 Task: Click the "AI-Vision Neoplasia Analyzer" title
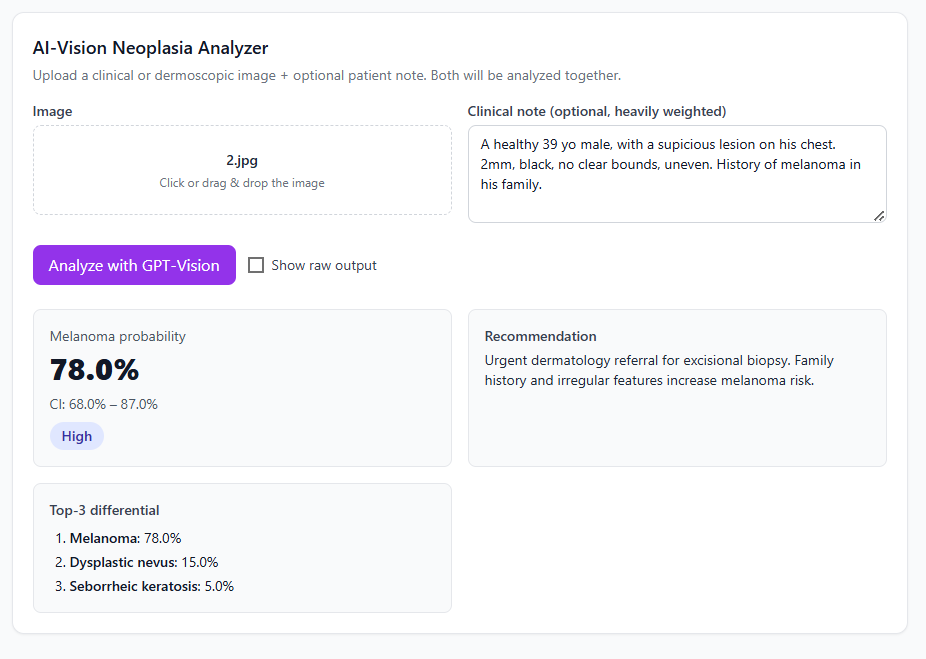[150, 47]
